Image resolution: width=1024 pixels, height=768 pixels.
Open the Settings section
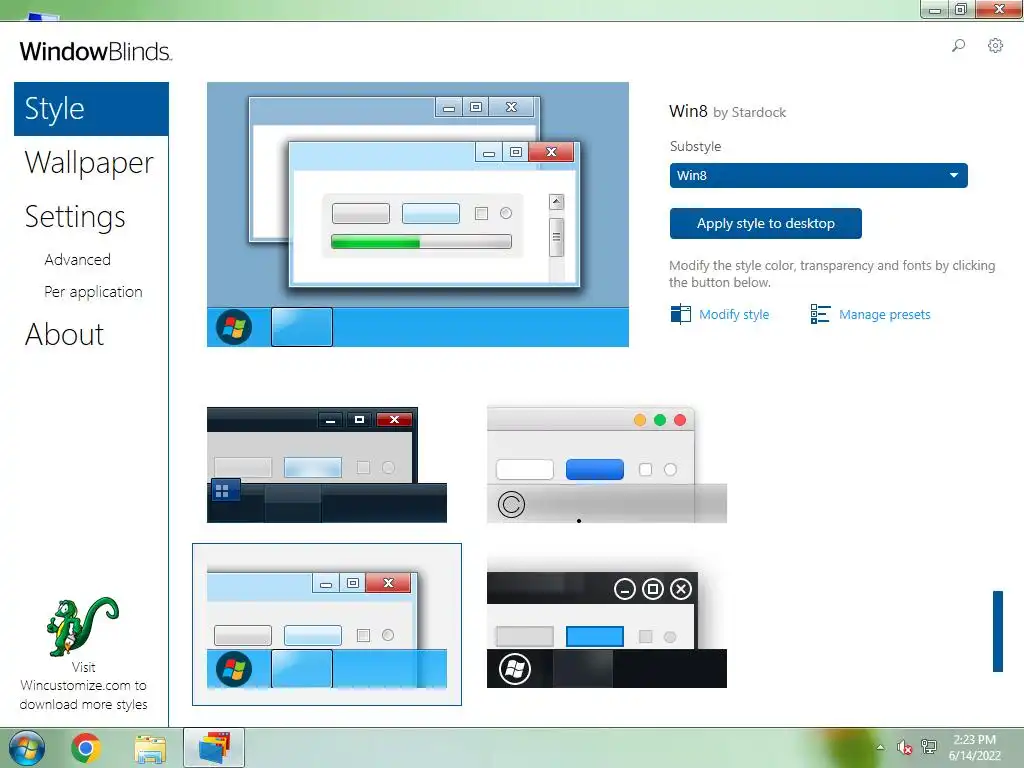(74, 217)
